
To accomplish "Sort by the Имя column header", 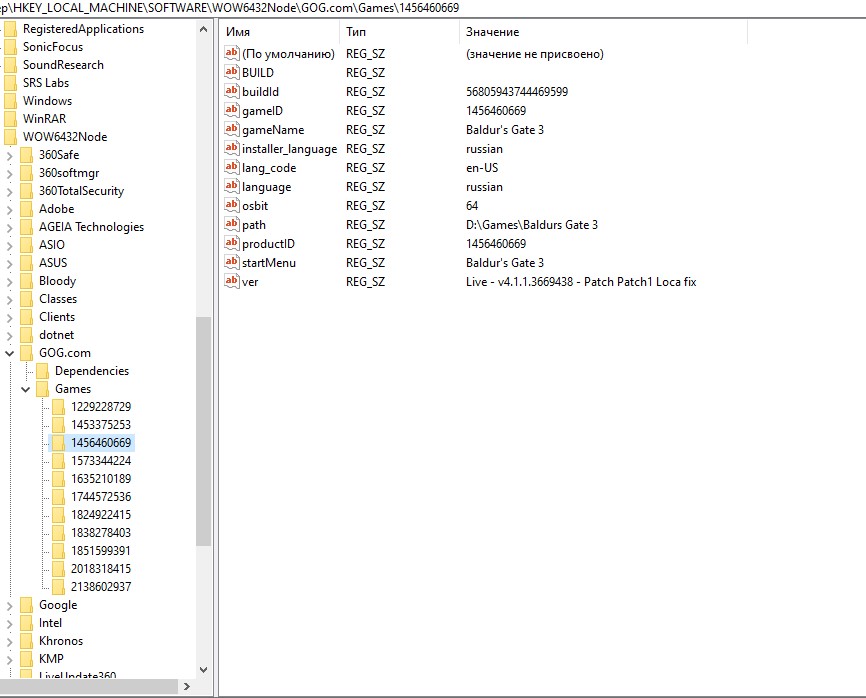I will click(278, 32).
